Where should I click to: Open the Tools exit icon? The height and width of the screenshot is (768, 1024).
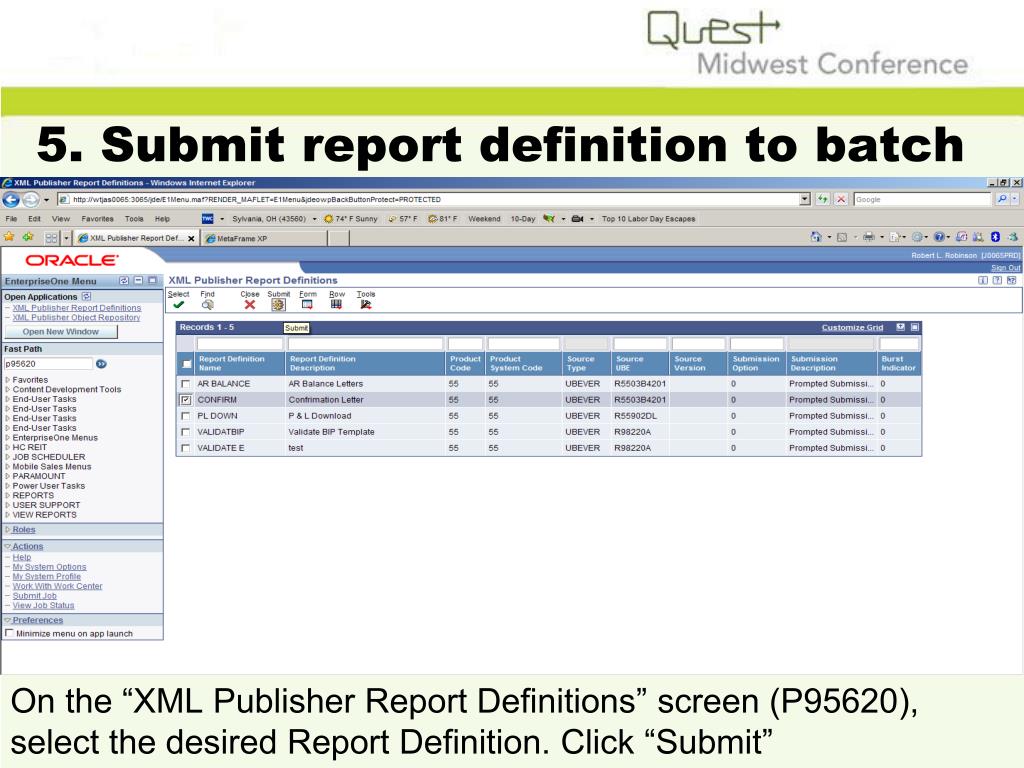[366, 305]
